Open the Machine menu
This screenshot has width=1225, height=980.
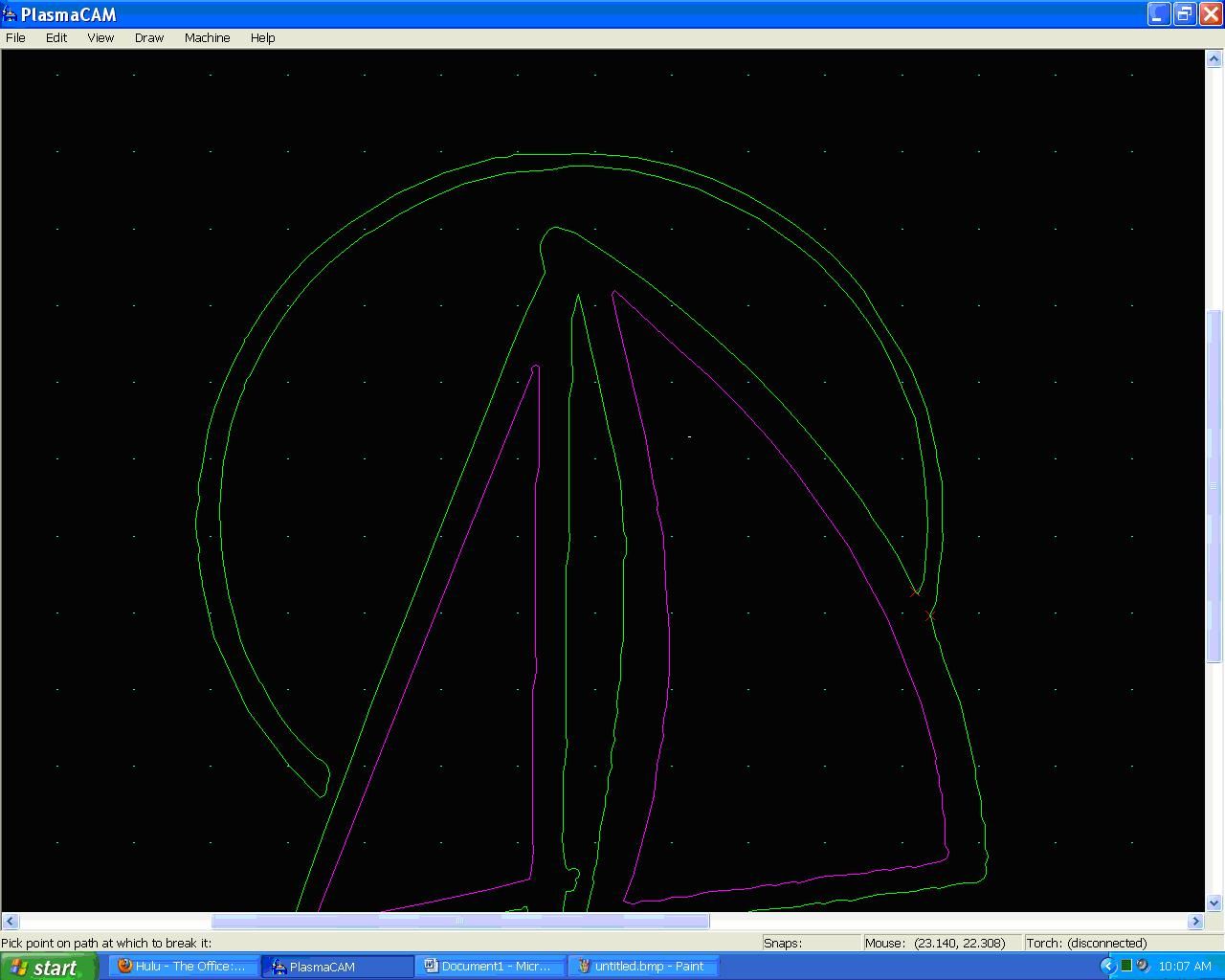tap(207, 37)
